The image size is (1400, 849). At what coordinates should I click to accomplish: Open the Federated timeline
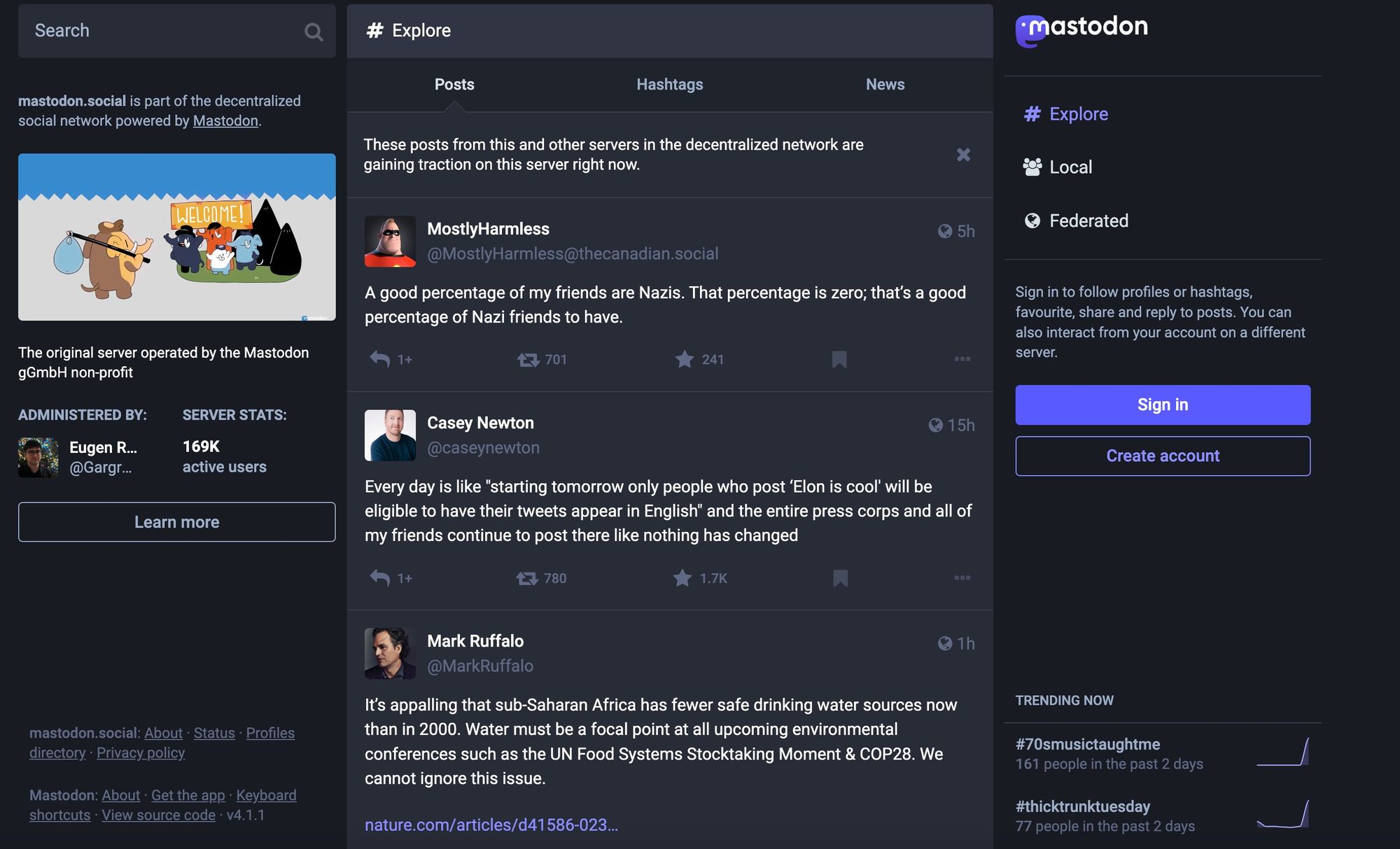click(x=1076, y=221)
